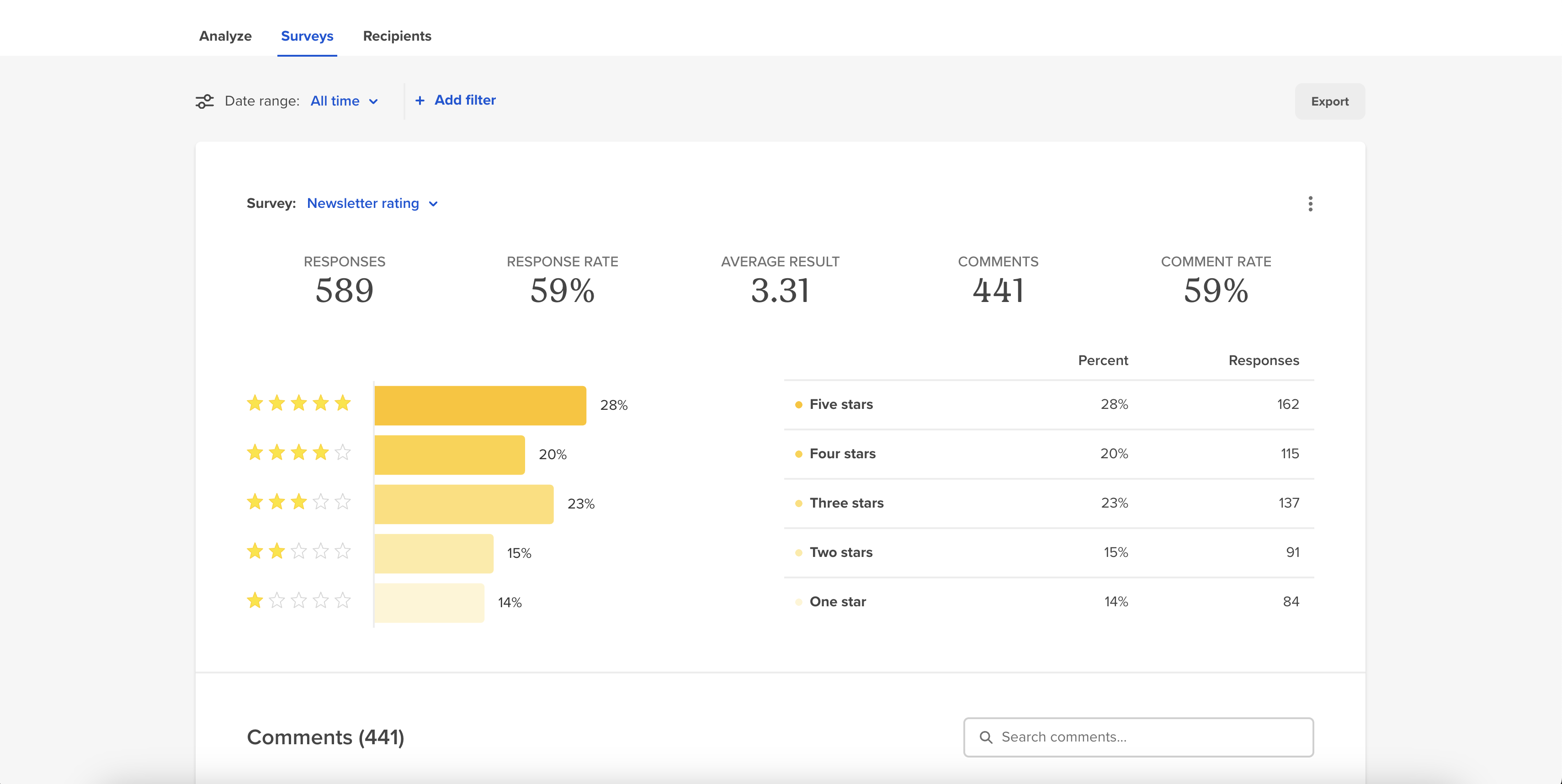Click the plus icon beside Add filter
This screenshot has height=784, width=1562.
[x=420, y=101]
